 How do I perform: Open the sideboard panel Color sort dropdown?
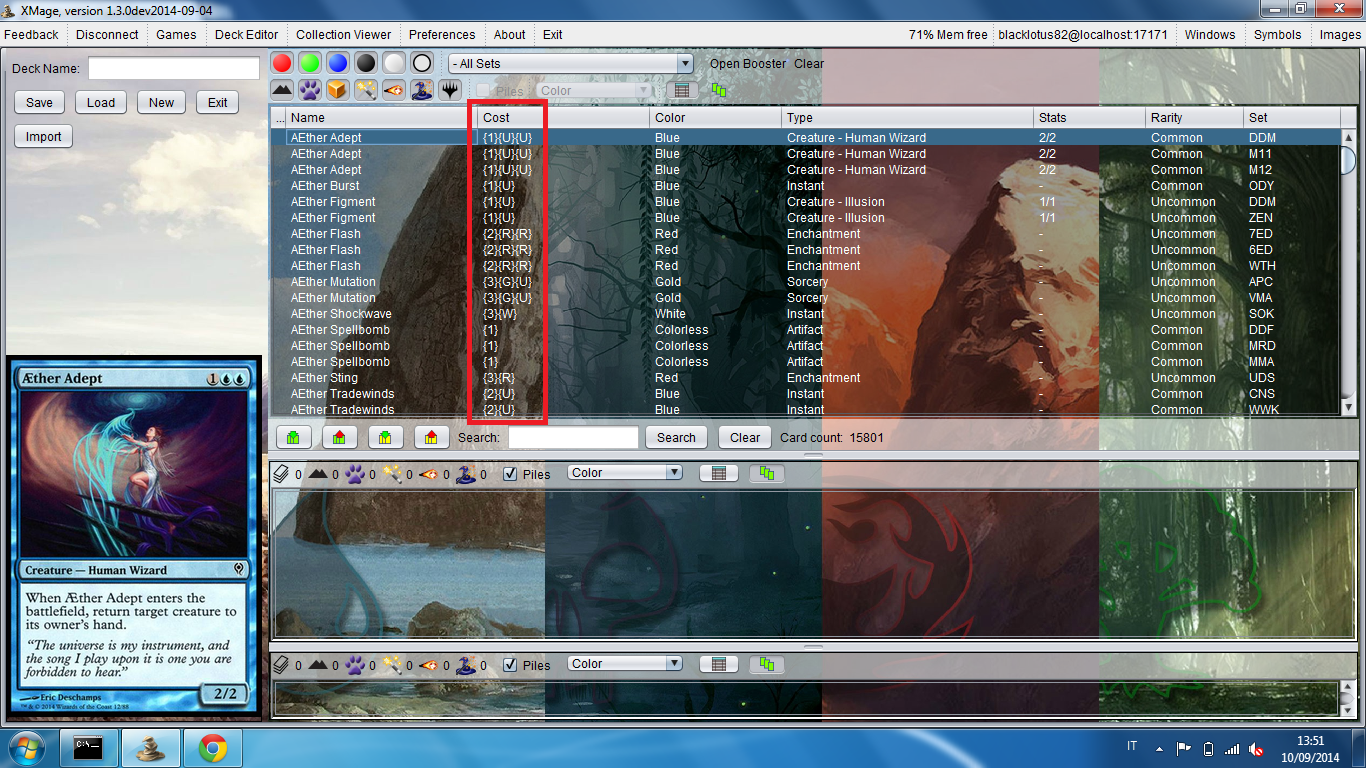625,663
